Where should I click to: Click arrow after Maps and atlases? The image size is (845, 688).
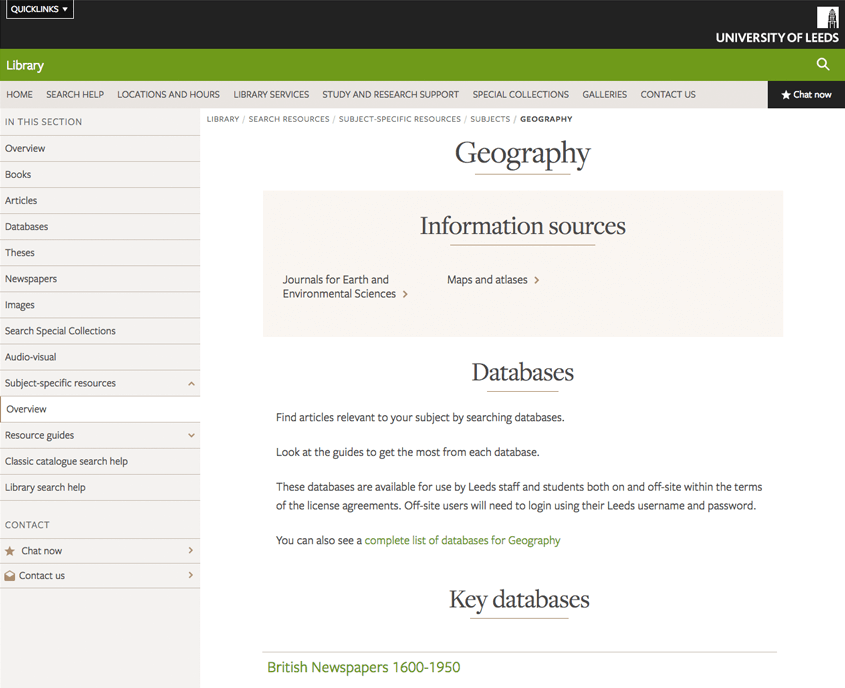(536, 280)
